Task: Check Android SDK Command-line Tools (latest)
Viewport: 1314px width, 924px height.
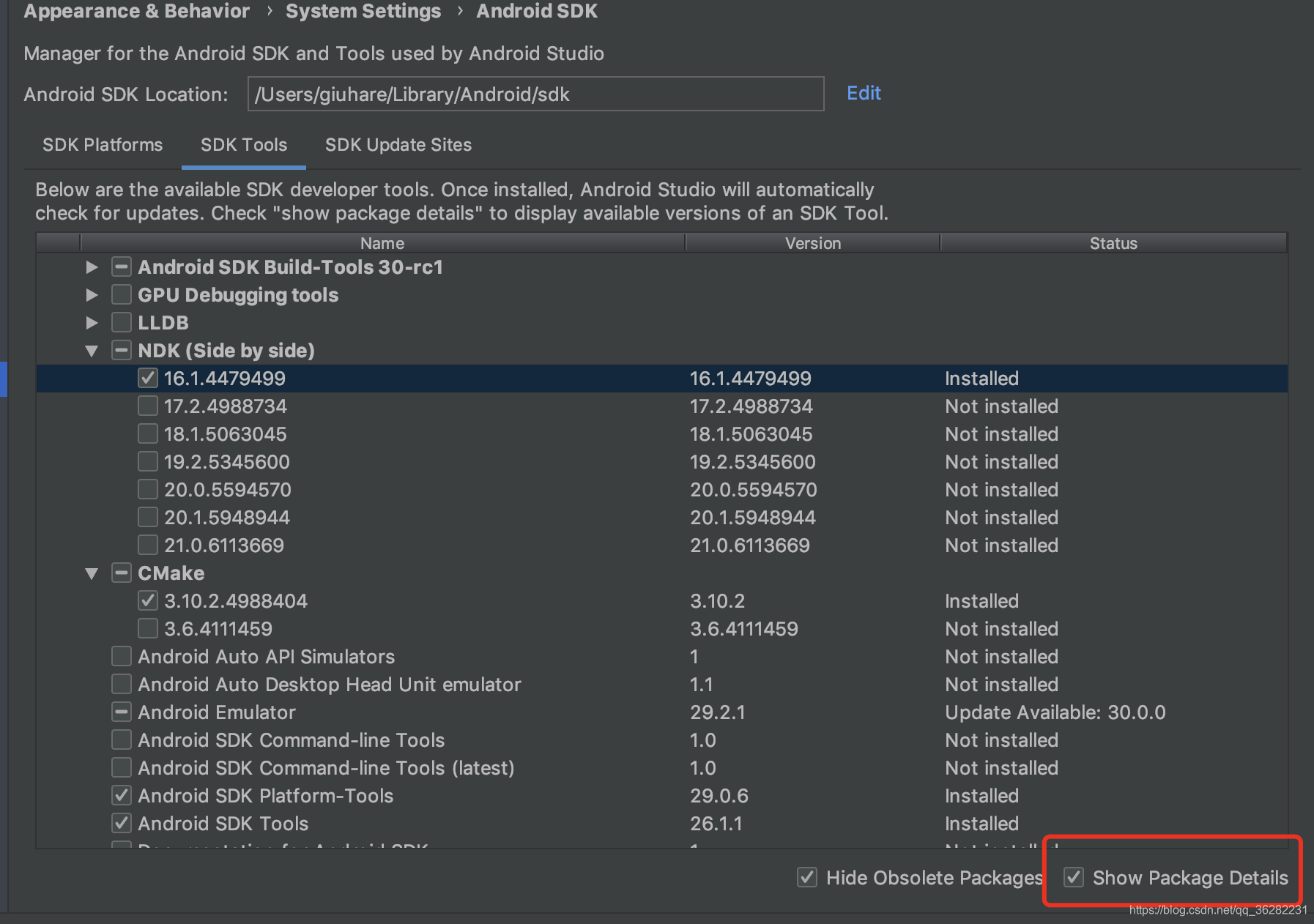Action: [122, 767]
